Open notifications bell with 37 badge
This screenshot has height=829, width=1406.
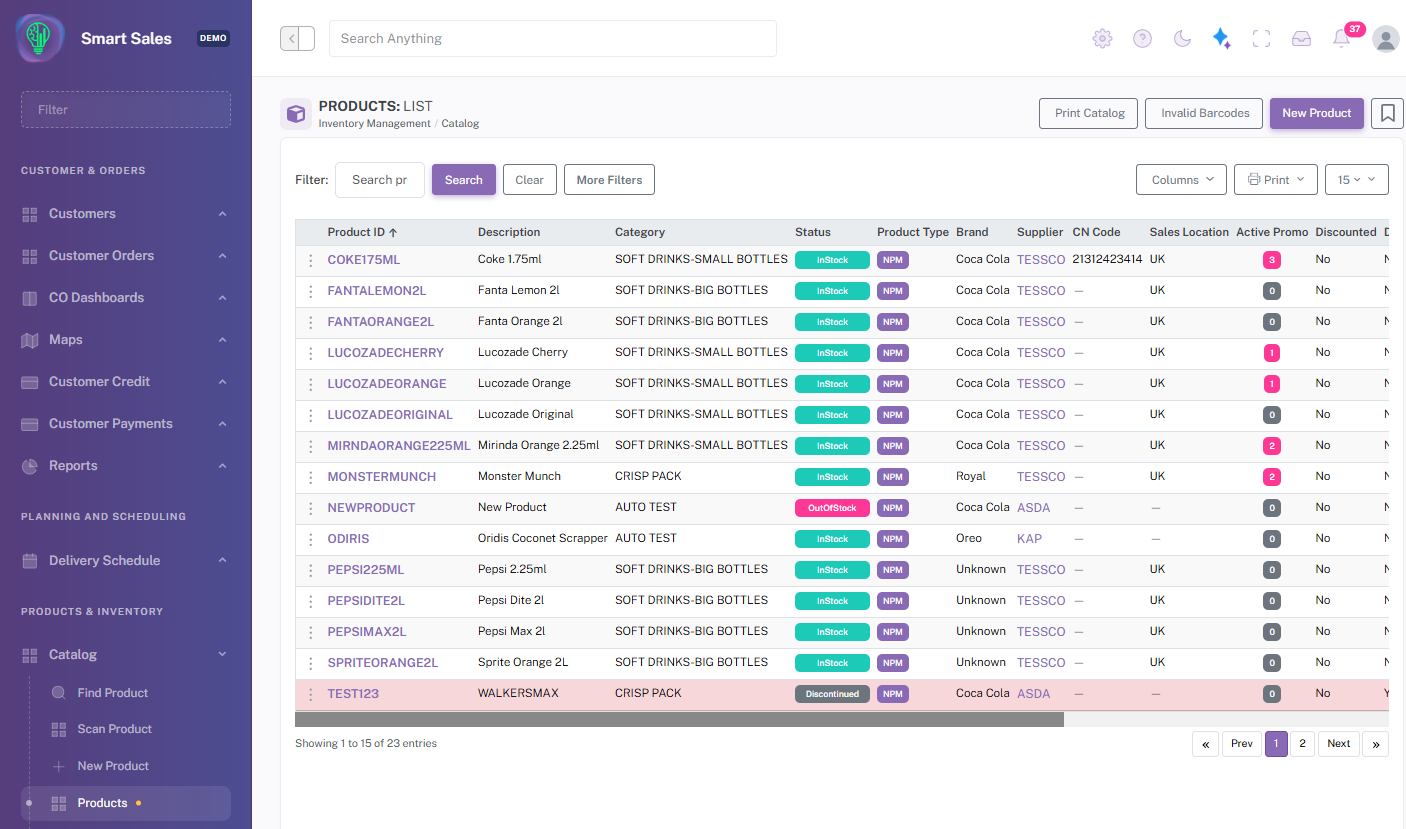(1342, 38)
